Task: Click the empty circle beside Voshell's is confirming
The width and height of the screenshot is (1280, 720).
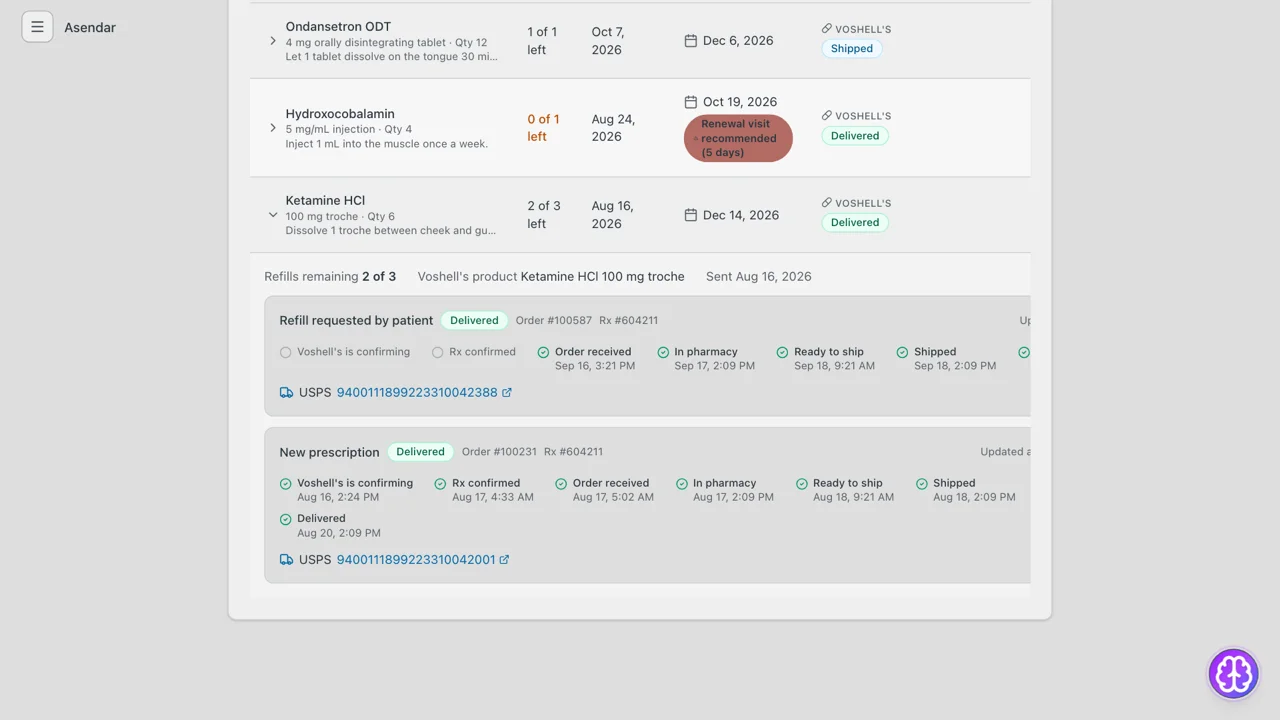Action: tap(286, 352)
